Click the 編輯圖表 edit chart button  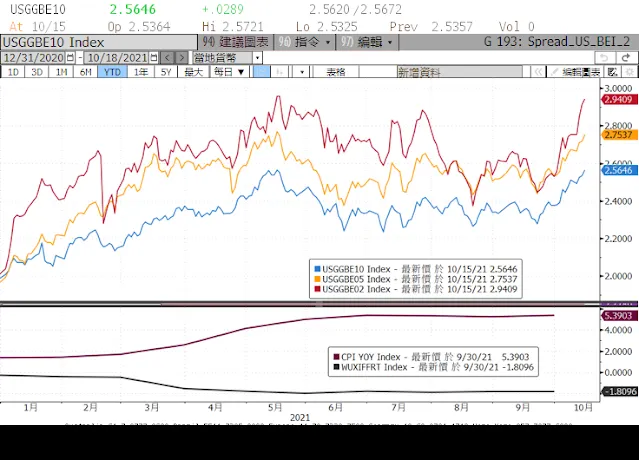[576, 72]
